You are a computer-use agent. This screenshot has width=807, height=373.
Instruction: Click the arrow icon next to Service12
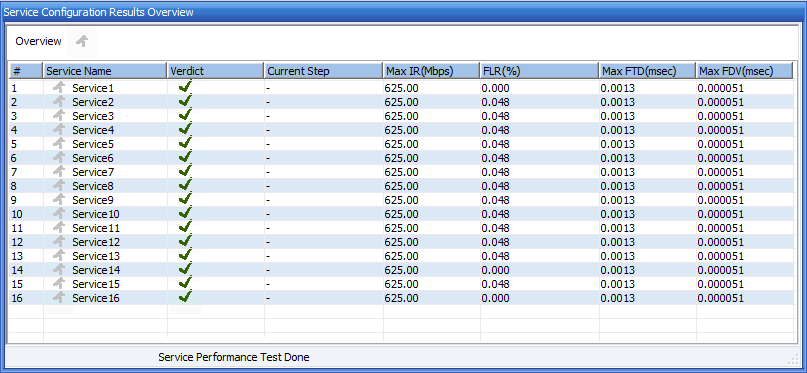60,241
